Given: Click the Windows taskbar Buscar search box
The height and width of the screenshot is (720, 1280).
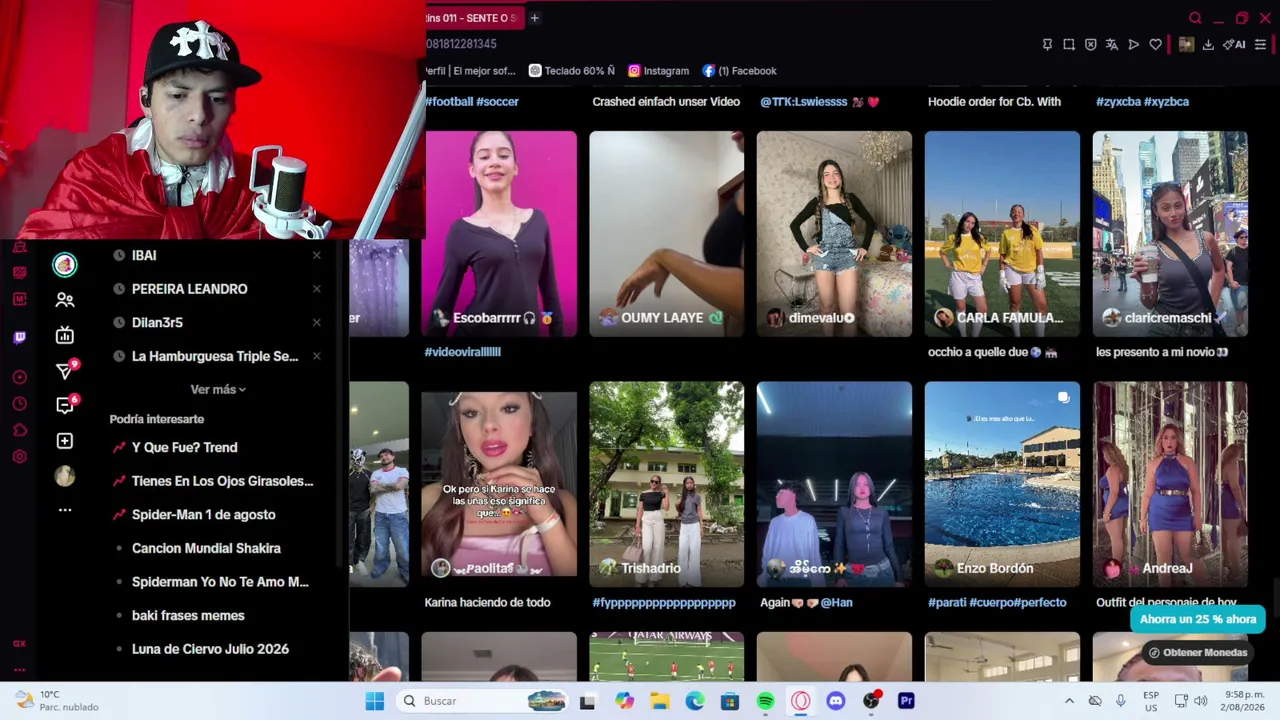Looking at the screenshot, I should (480, 701).
